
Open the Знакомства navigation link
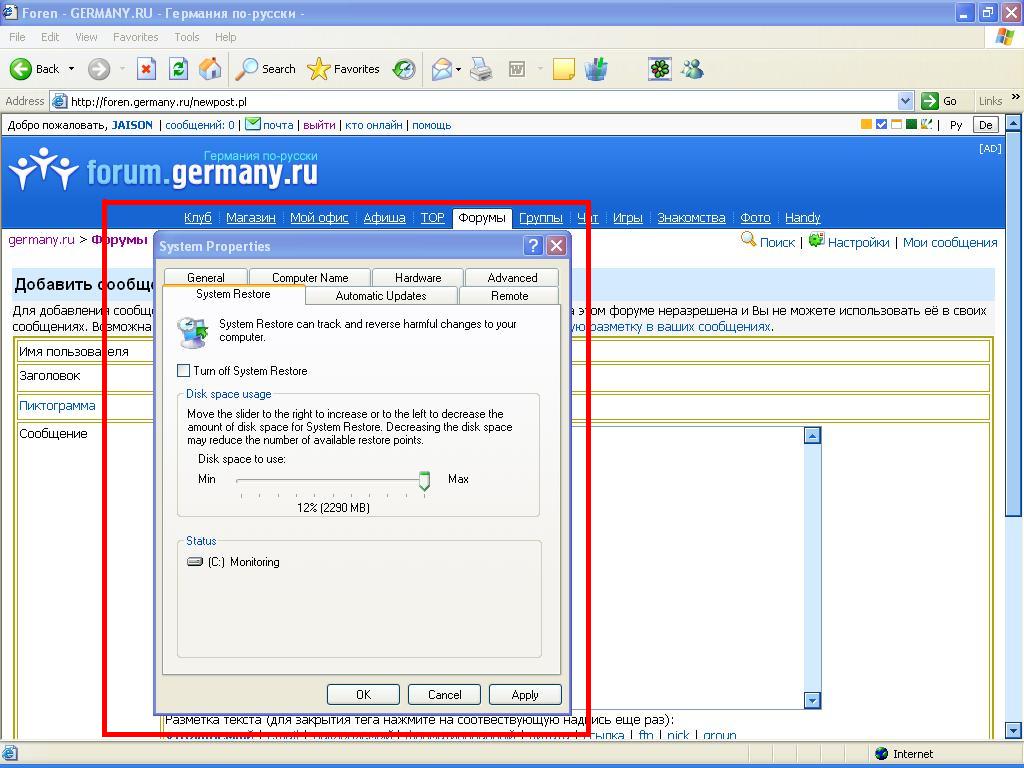tap(691, 217)
